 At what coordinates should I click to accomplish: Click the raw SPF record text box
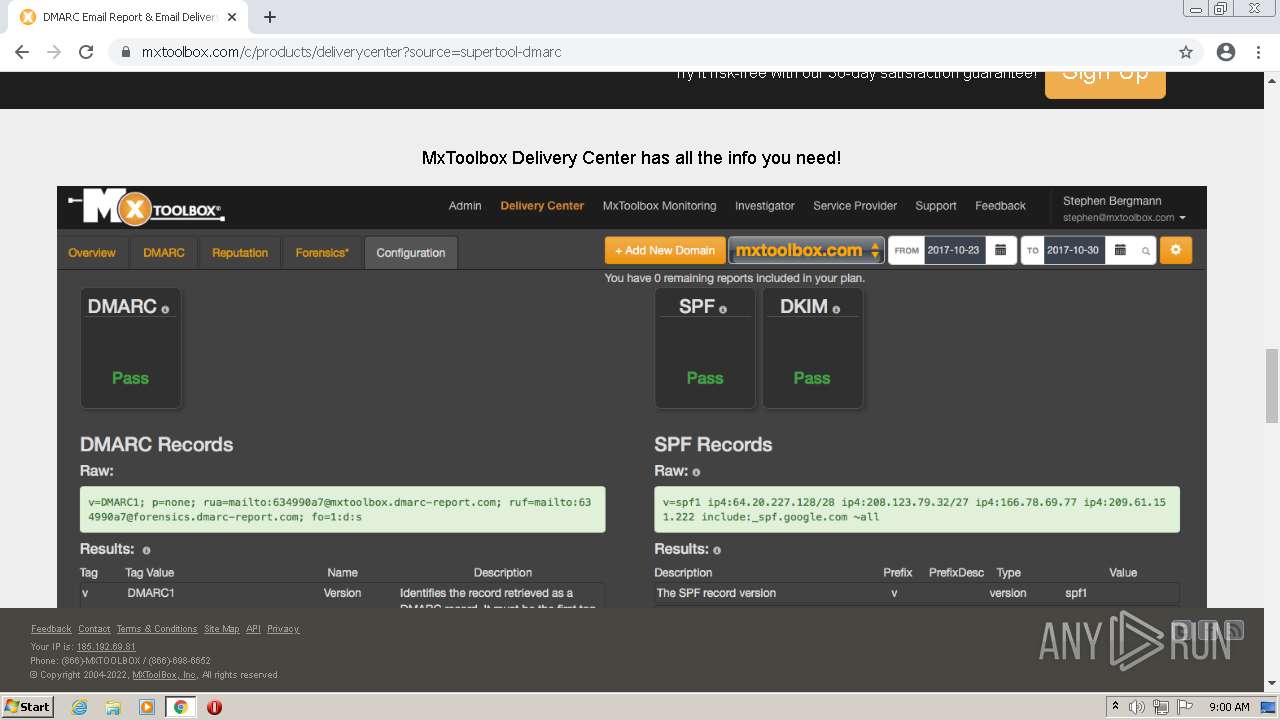point(917,509)
